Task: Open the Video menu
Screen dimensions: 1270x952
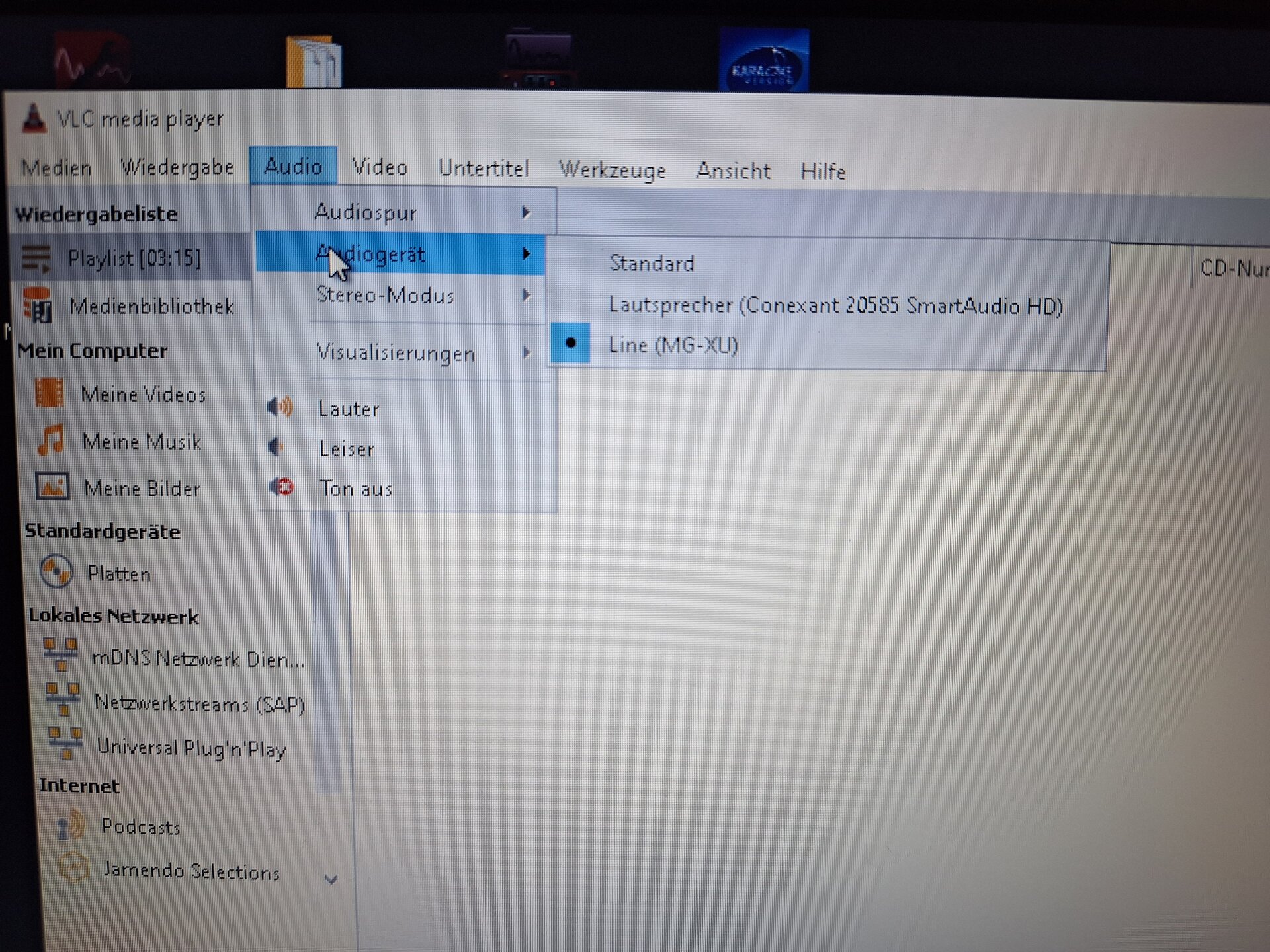Action: tap(380, 167)
